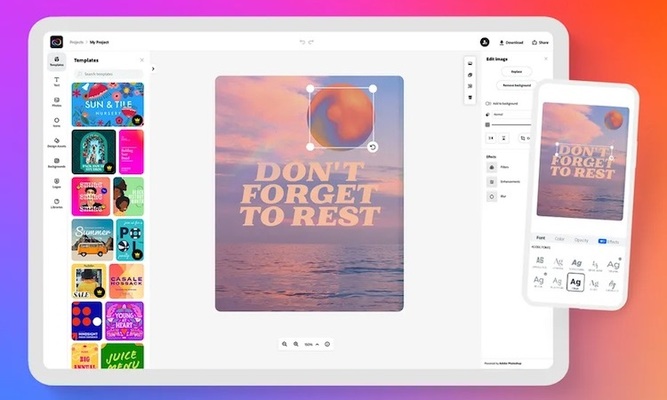Open the Casale Rossack template

click(x=126, y=281)
